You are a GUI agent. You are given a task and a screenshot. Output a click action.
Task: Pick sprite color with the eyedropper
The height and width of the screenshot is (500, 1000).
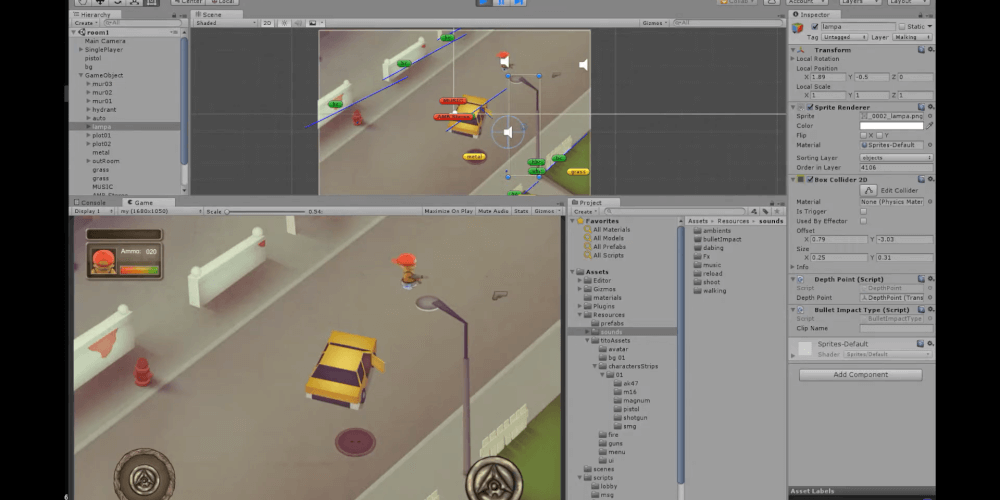tap(929, 126)
